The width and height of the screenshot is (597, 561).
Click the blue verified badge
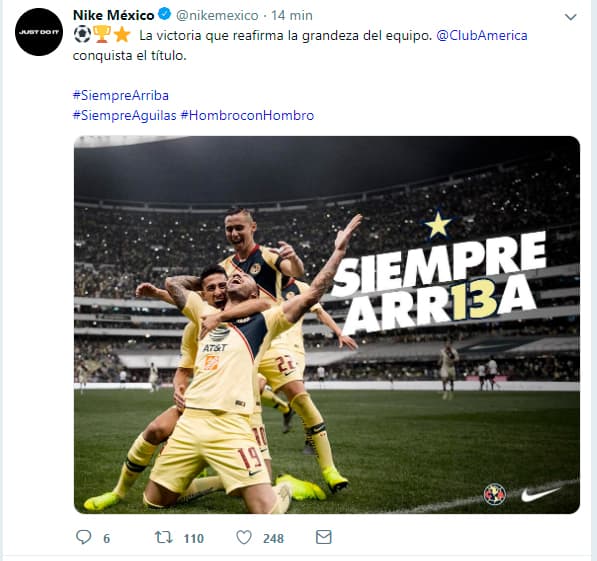click(164, 15)
